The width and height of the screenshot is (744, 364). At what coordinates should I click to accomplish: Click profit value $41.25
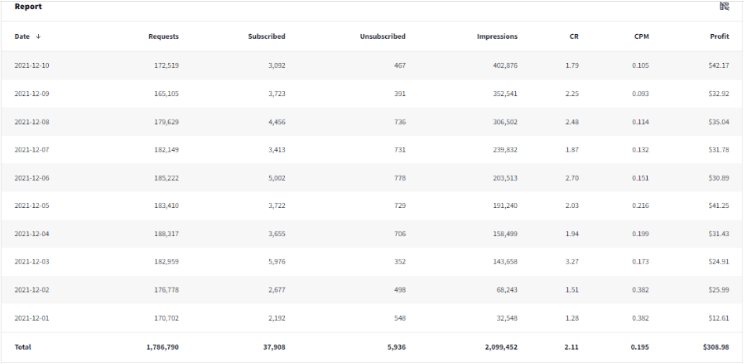click(719, 205)
